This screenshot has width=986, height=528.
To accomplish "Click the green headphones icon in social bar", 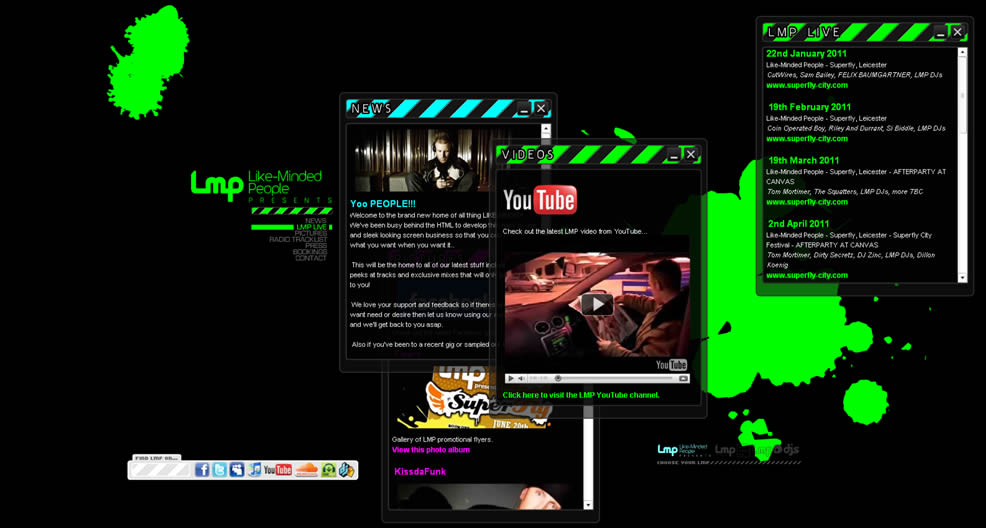I will 328,470.
